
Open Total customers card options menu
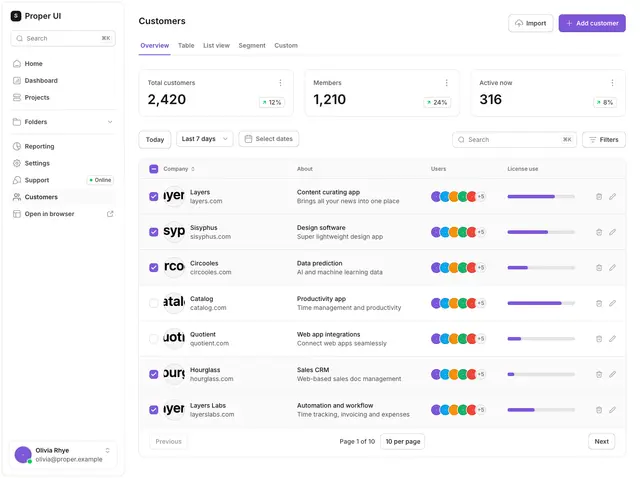pos(280,83)
